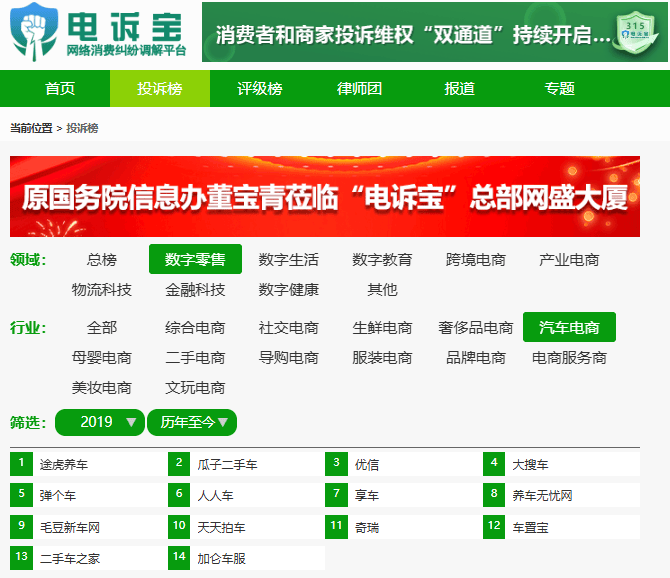The image size is (670, 578).
Task: Click the green 双通道 header banner
Action: 420,33
